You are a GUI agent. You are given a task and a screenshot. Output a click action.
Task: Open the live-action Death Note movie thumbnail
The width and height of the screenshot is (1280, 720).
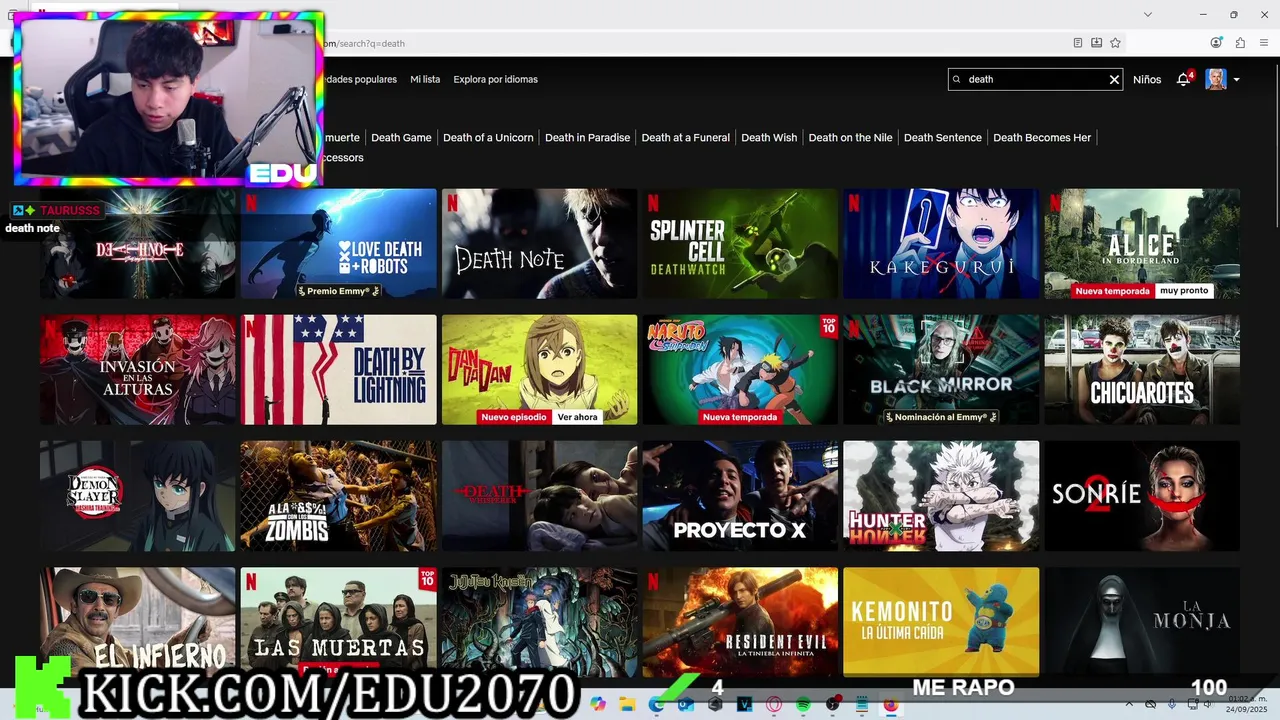point(539,244)
